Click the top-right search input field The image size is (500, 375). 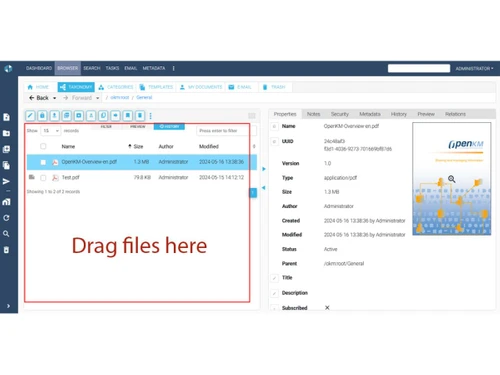tap(419, 68)
